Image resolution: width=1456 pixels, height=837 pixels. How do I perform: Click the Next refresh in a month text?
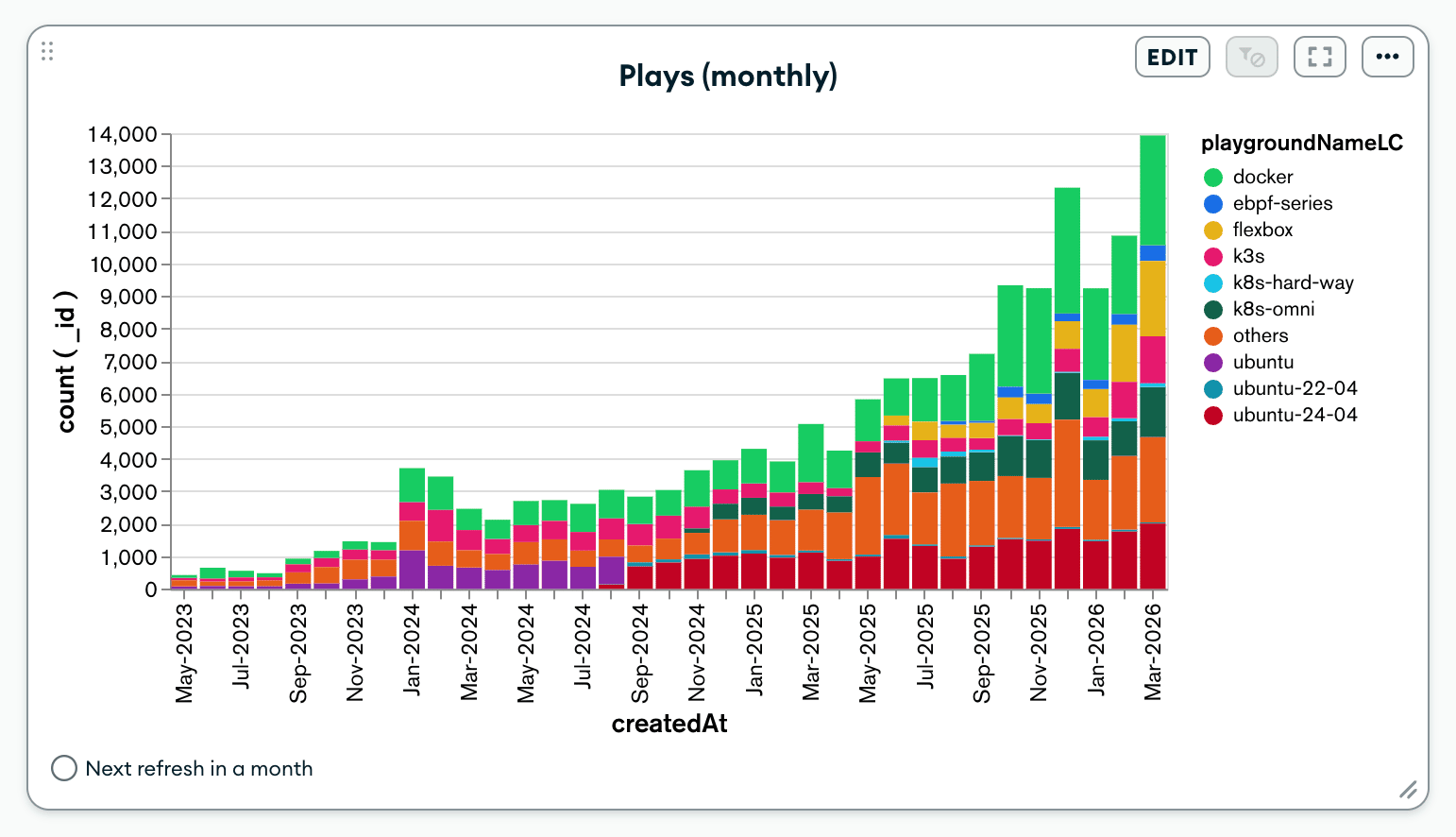(198, 768)
